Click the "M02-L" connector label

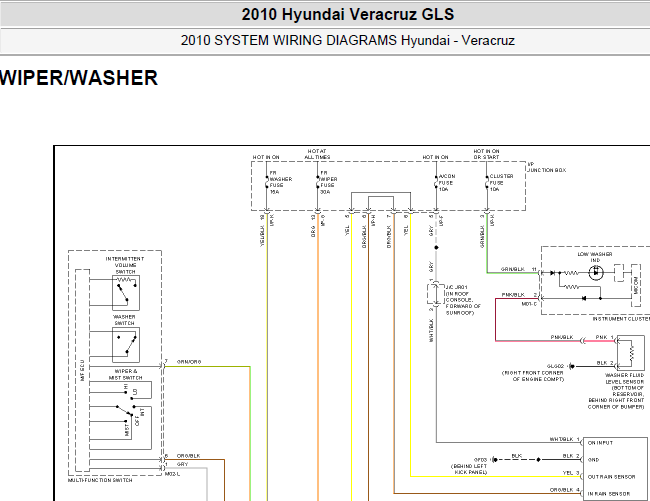[172, 474]
